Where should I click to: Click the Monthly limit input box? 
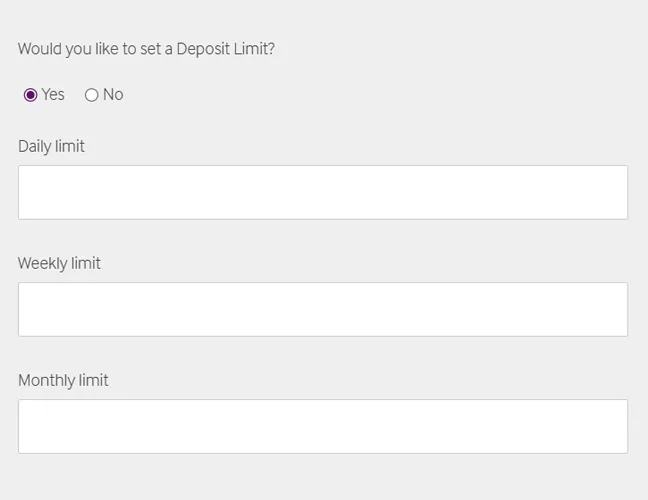point(323,426)
